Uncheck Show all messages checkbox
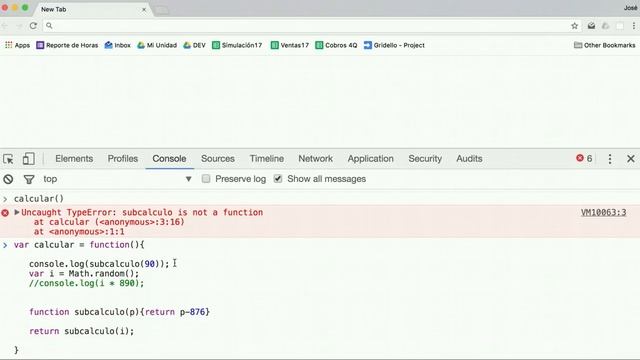 point(278,179)
